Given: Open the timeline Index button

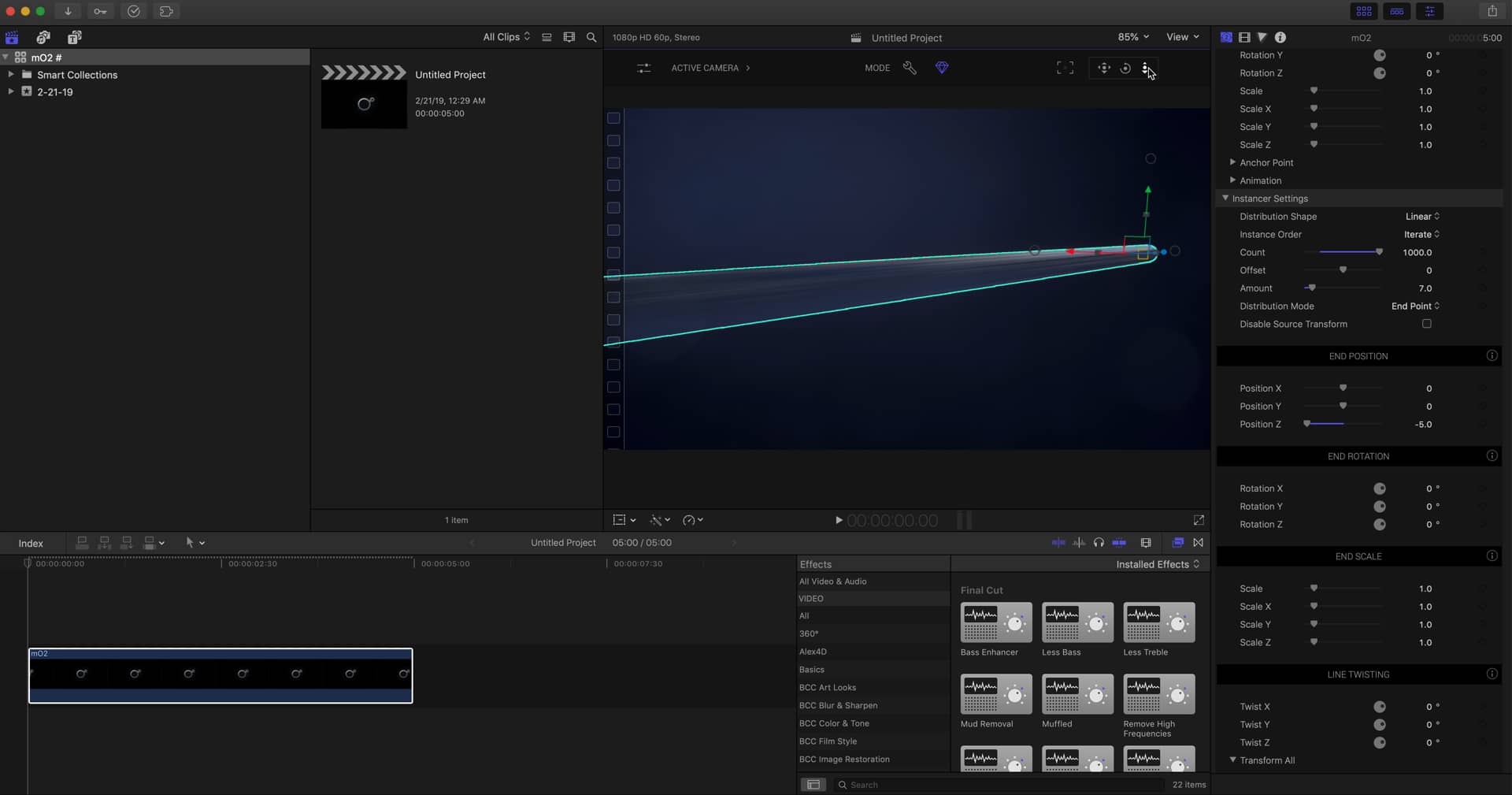Looking at the screenshot, I should click(31, 544).
